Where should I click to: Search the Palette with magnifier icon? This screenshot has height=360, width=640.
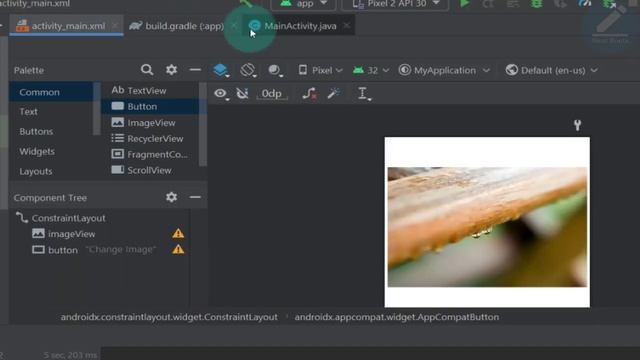tap(147, 70)
